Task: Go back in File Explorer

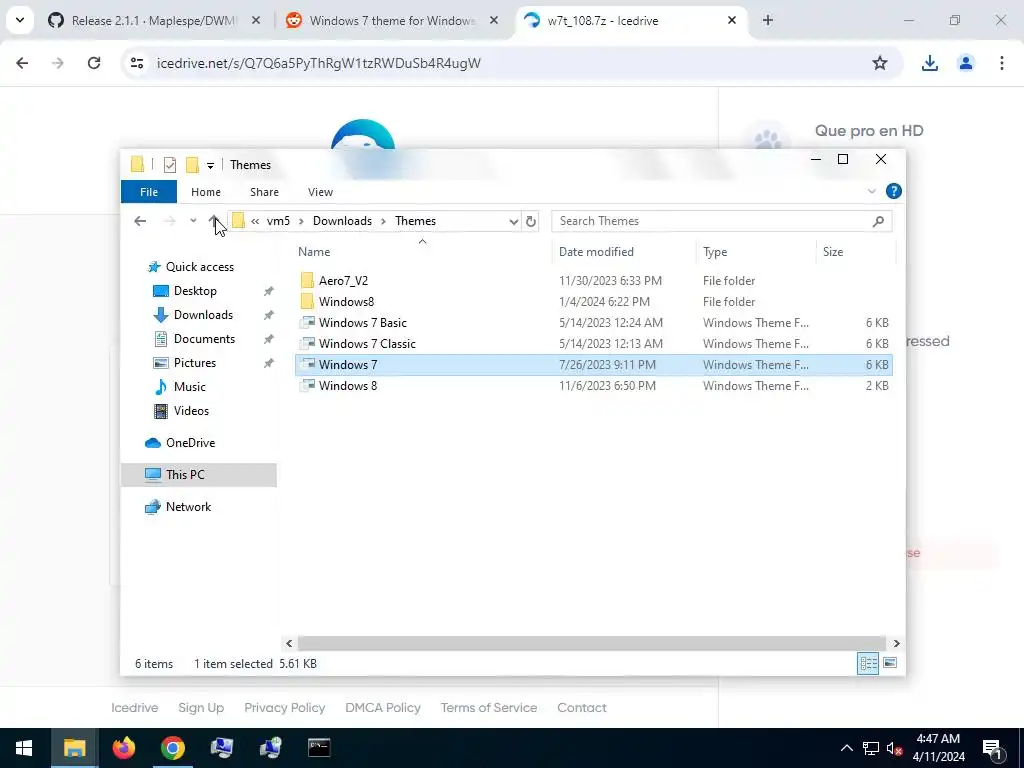Action: 140,221
